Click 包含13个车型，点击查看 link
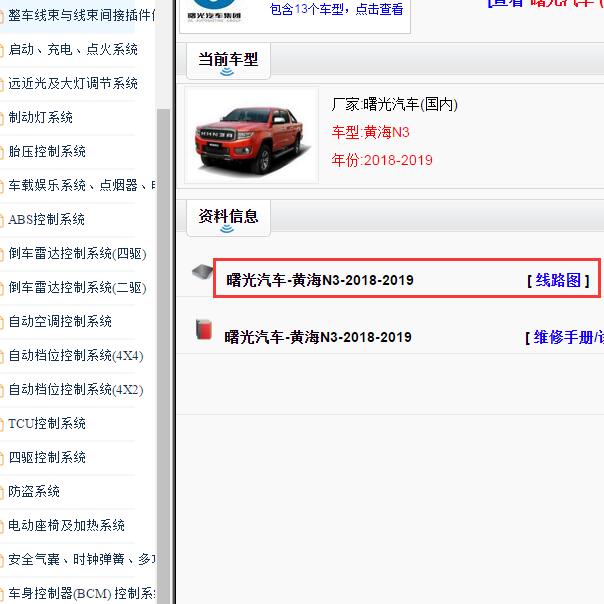The height and width of the screenshot is (604, 604). 336,9
